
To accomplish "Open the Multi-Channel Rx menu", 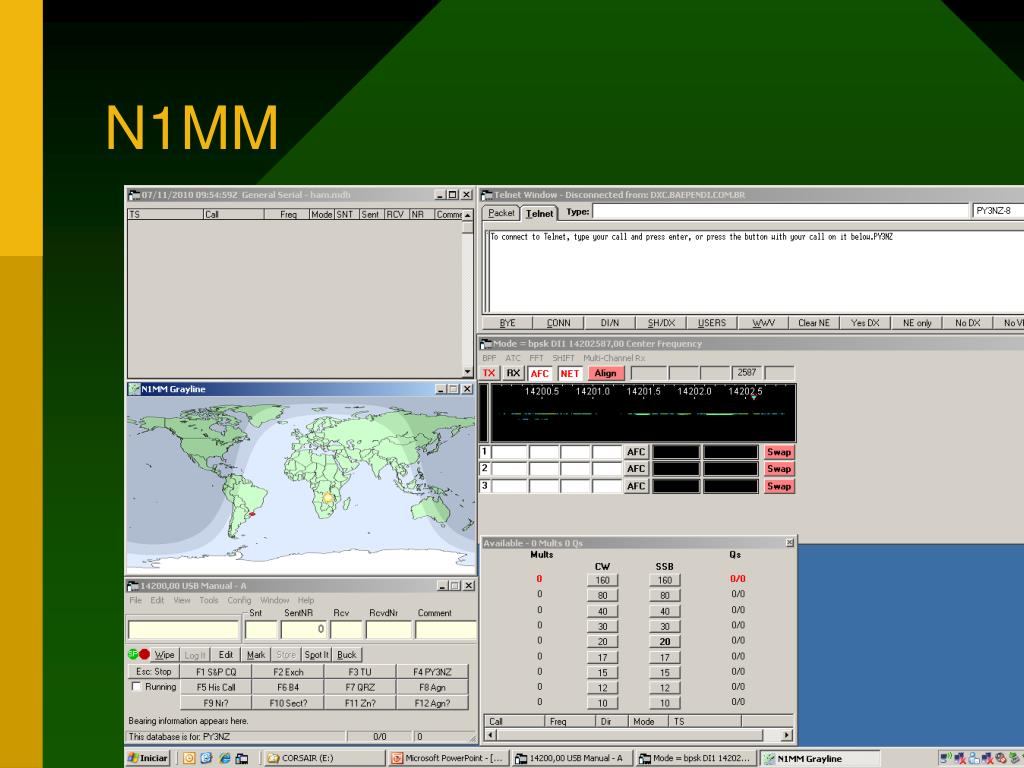I will (x=614, y=358).
